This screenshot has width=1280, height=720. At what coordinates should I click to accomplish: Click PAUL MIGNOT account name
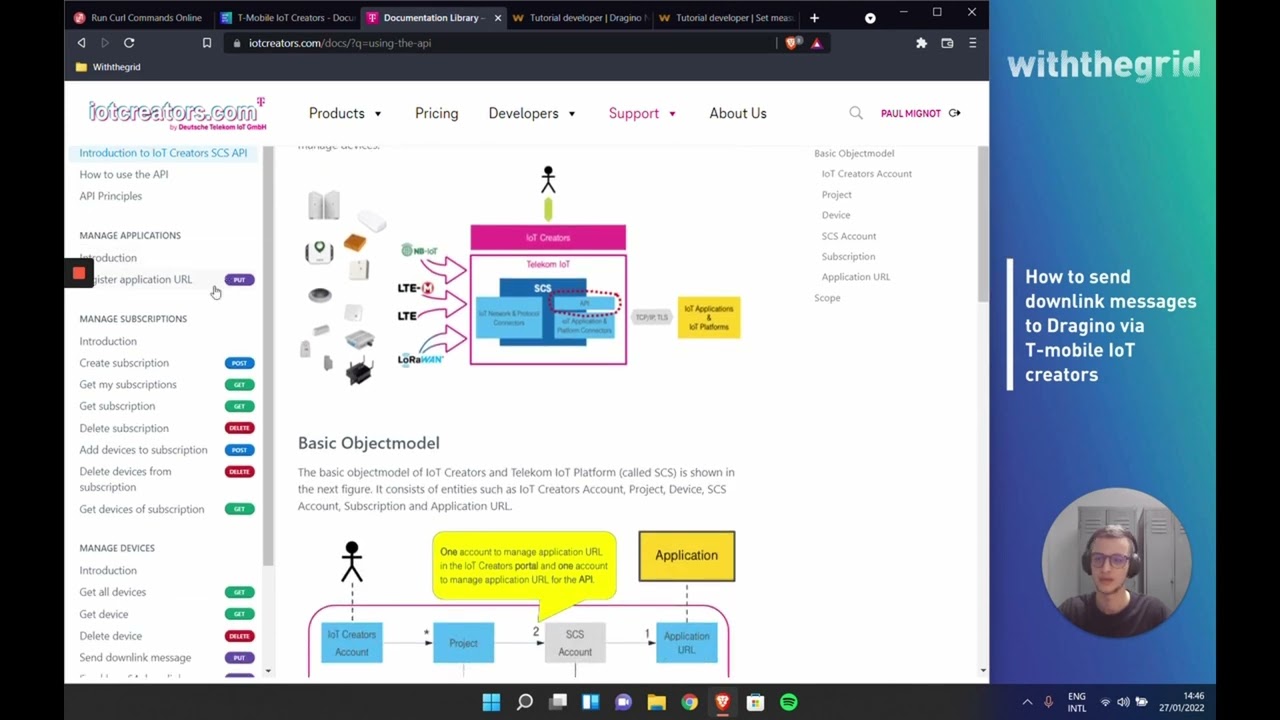tap(910, 113)
